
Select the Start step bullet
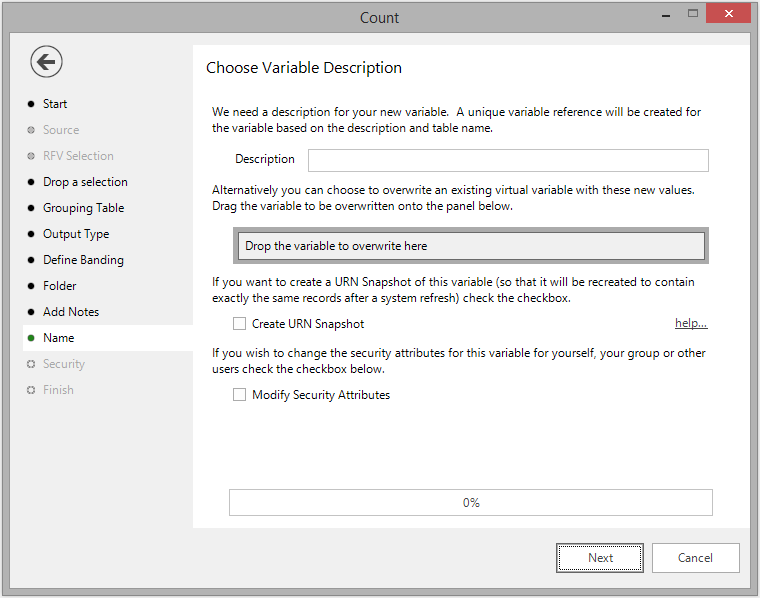(x=31, y=104)
